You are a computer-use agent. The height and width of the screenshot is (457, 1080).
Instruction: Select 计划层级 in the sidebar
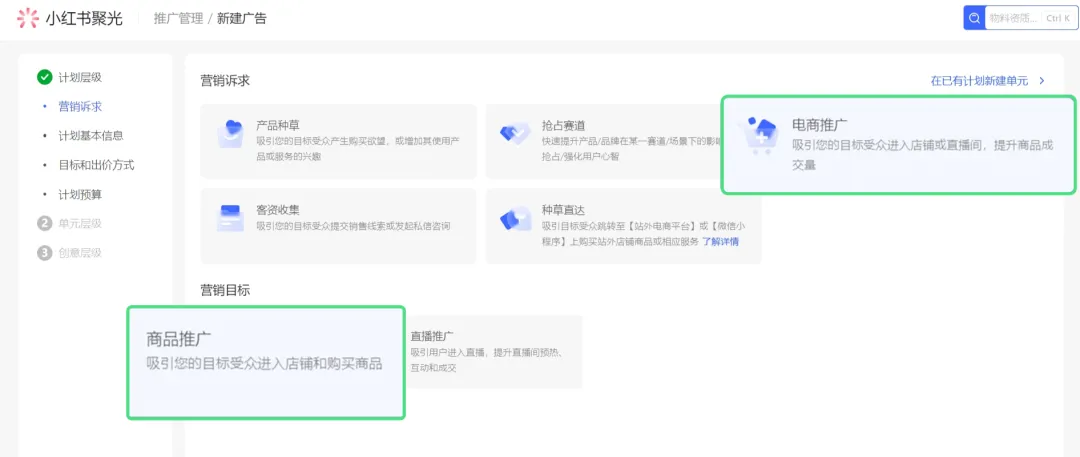point(80,77)
